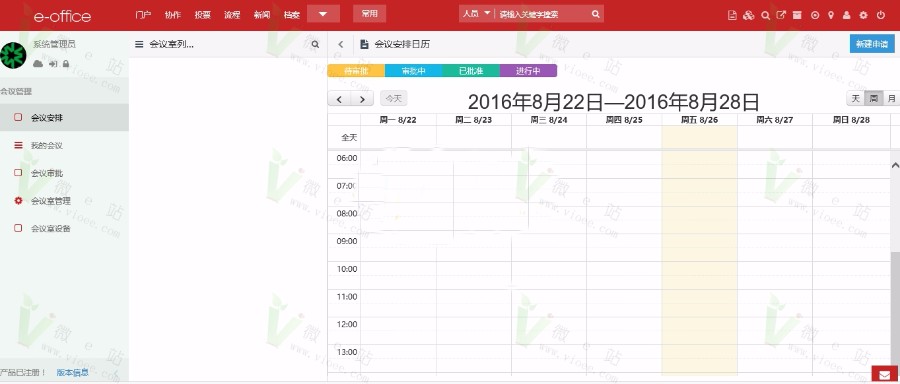Screen dimensions: 900x384
Task: Select the 进行中 status color tag
Action: pyautogui.click(x=528, y=71)
